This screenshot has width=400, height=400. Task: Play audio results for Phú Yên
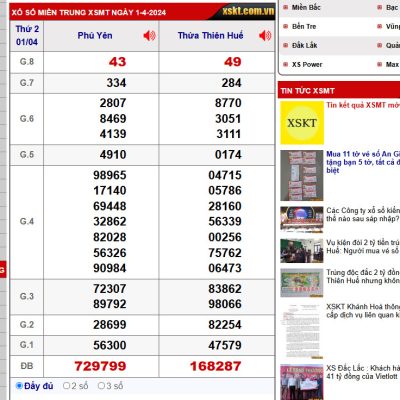click(x=149, y=36)
